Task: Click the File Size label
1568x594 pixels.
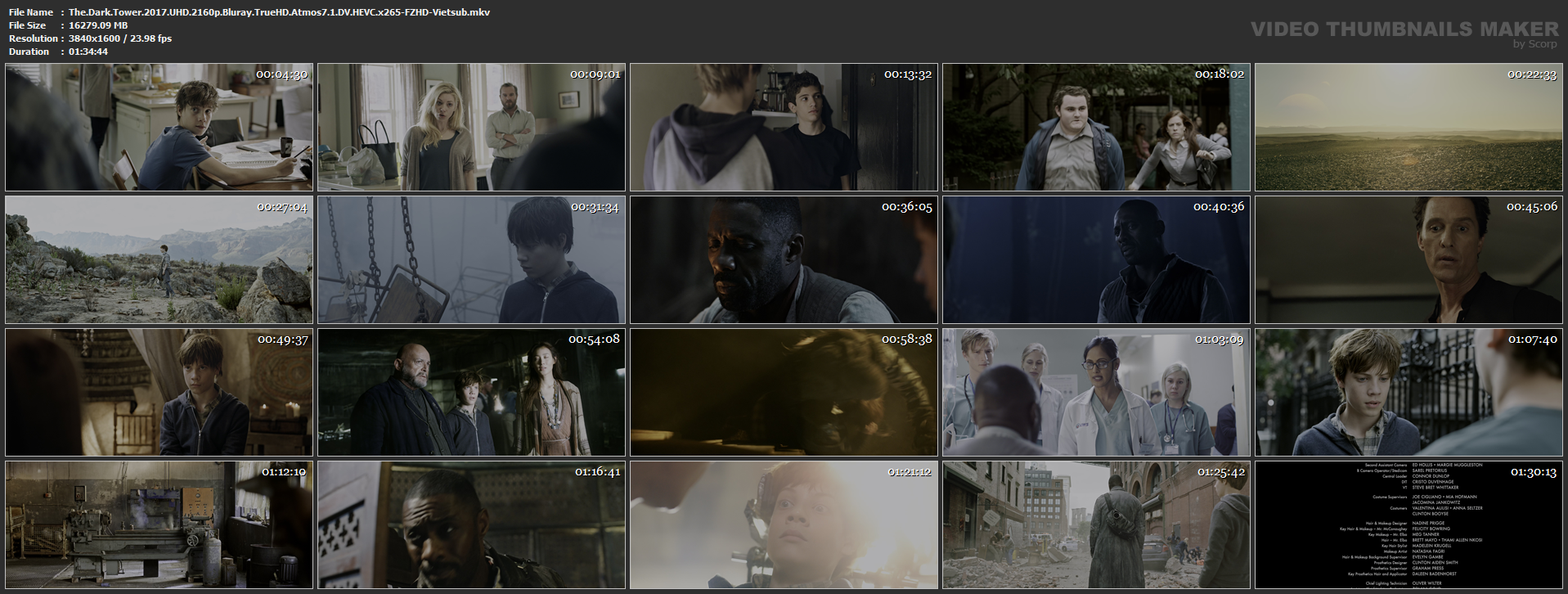Action: (28, 25)
